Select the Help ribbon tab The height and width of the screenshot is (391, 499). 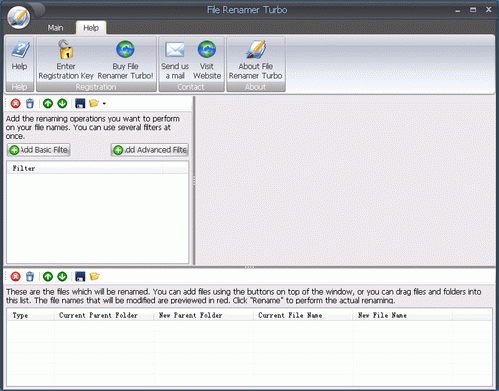click(x=91, y=28)
